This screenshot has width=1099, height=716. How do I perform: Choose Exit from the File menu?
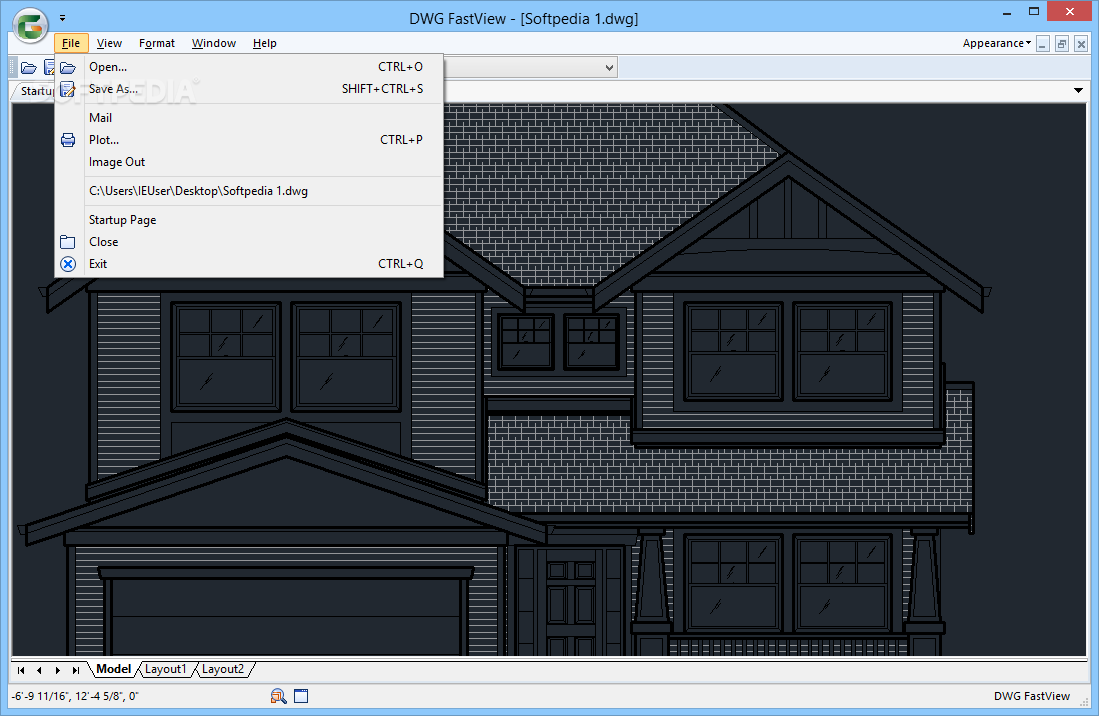click(x=249, y=264)
